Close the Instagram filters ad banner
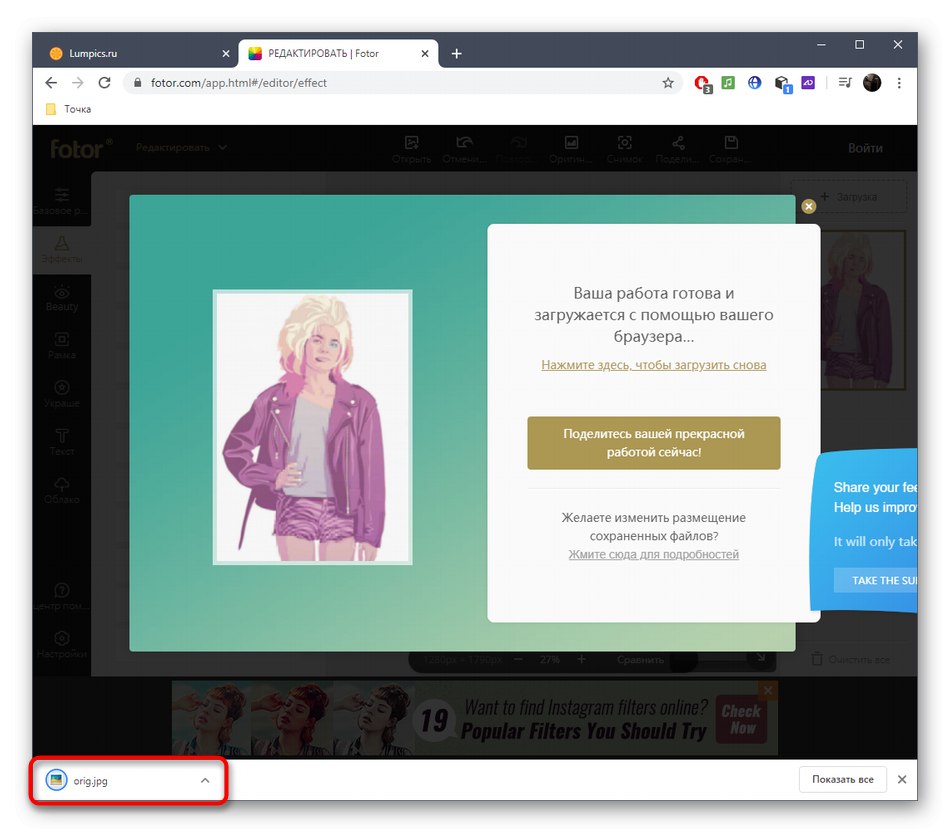 [768, 690]
